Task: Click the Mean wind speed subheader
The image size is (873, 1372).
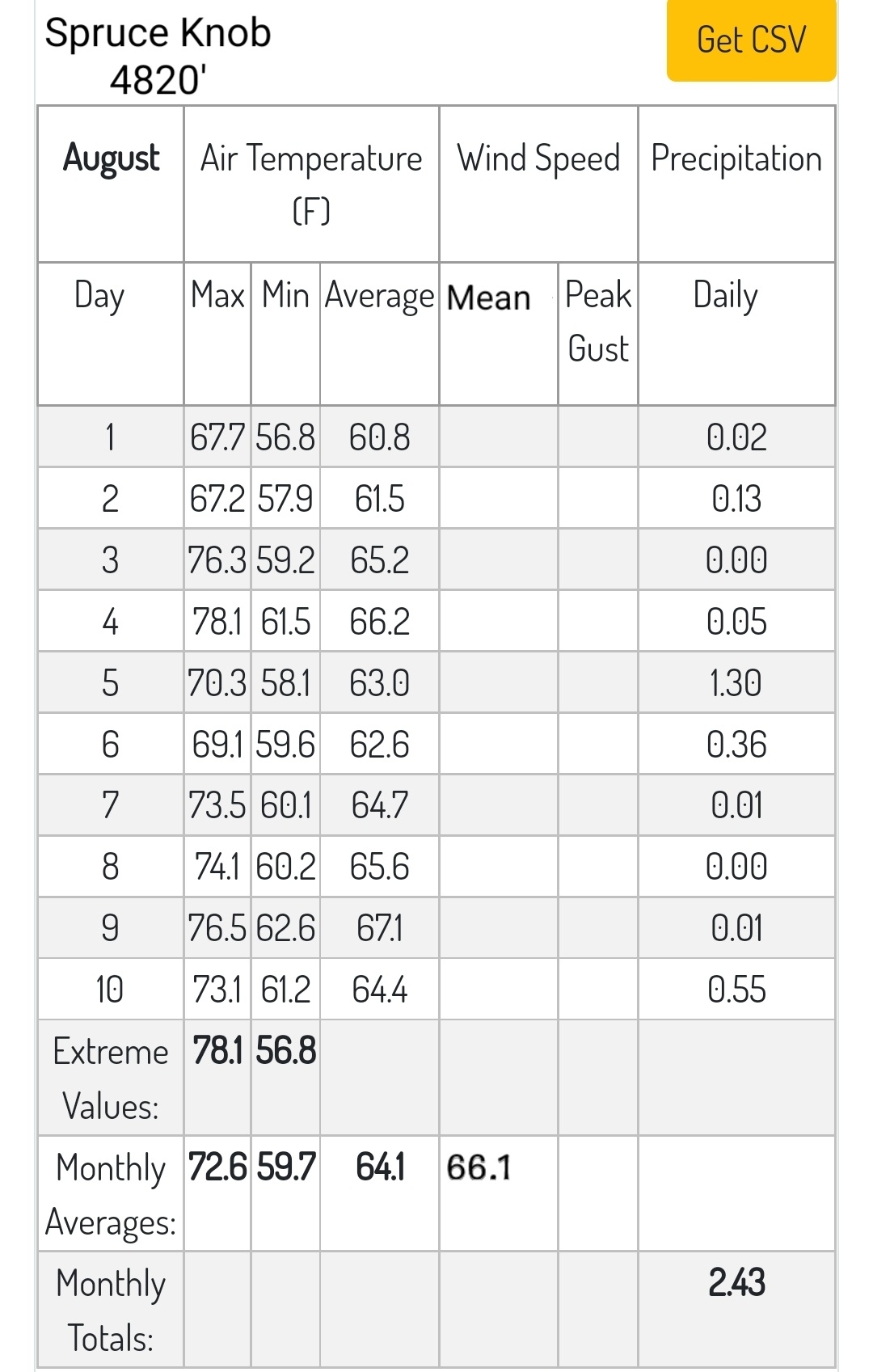Action: pos(488,298)
